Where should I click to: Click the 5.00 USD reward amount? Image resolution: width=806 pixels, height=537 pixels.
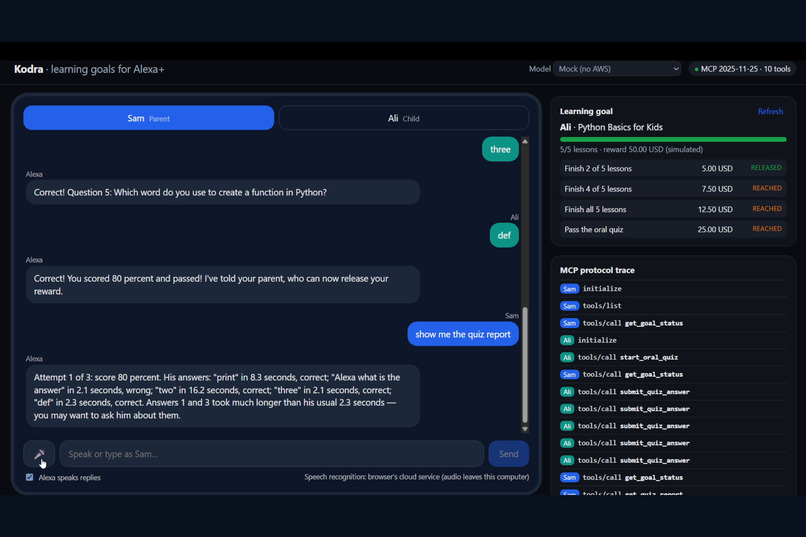point(717,169)
